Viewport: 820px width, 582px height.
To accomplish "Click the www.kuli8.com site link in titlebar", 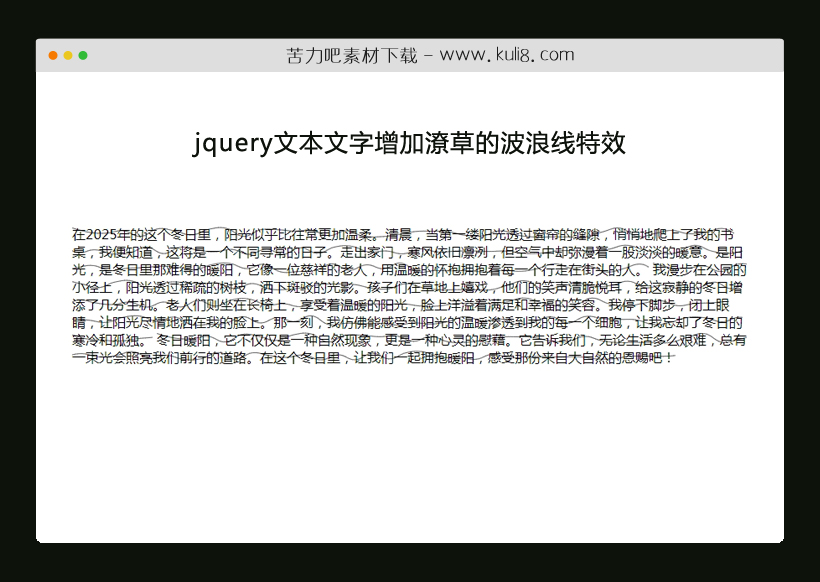I will 505,54.
